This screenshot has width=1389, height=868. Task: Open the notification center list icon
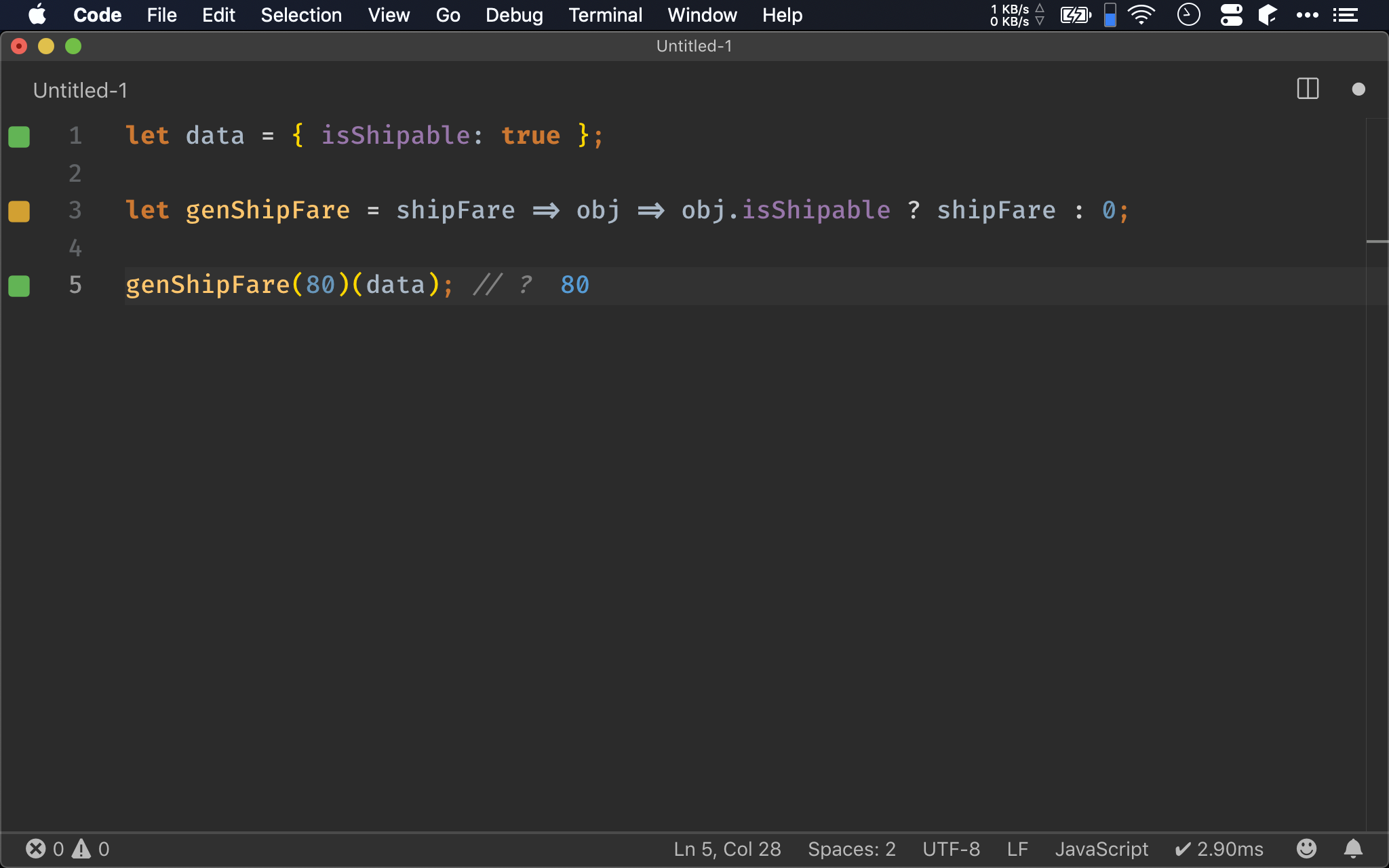point(1345,14)
